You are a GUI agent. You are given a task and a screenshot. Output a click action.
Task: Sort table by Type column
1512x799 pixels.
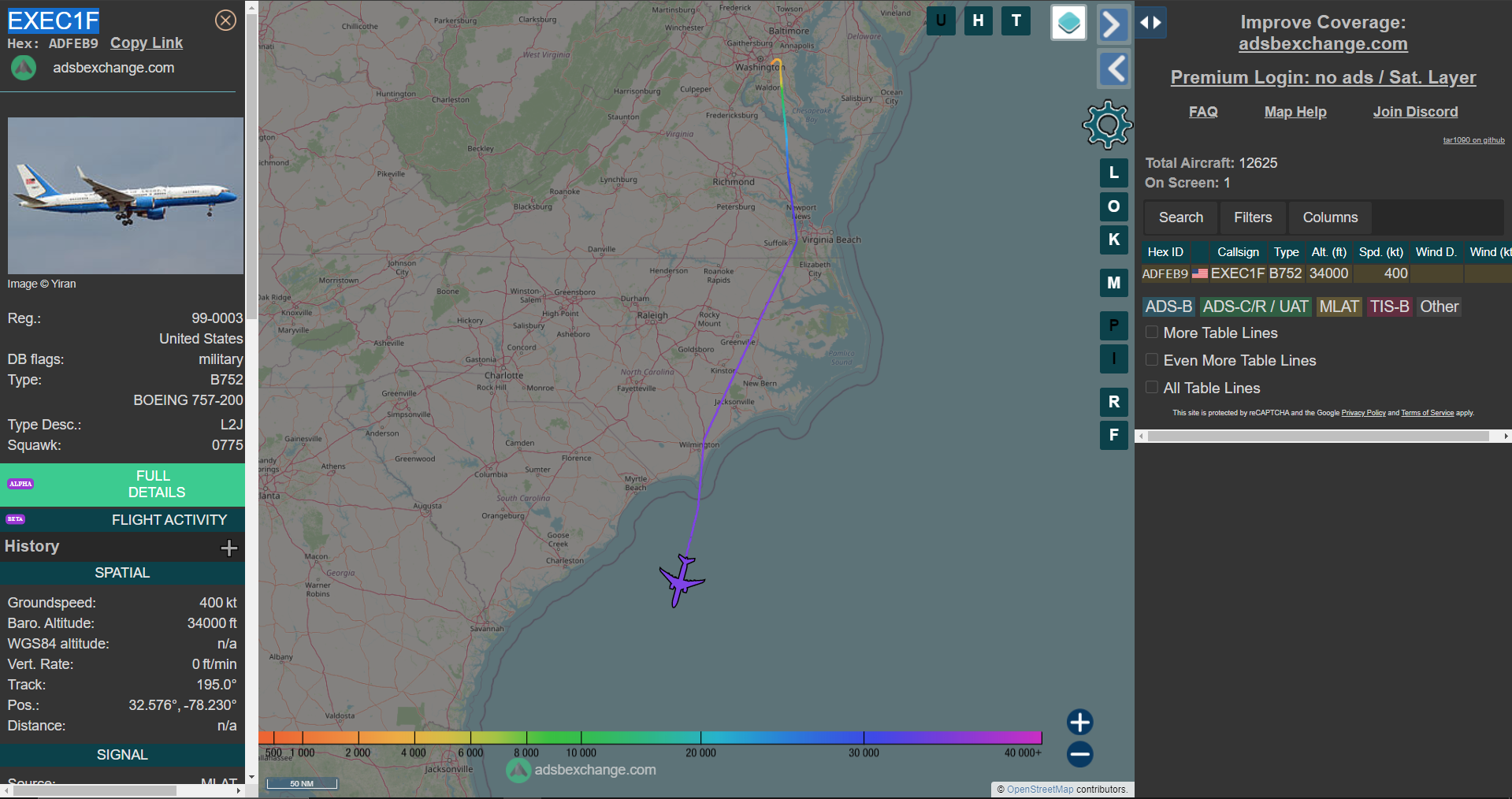pyautogui.click(x=1286, y=252)
